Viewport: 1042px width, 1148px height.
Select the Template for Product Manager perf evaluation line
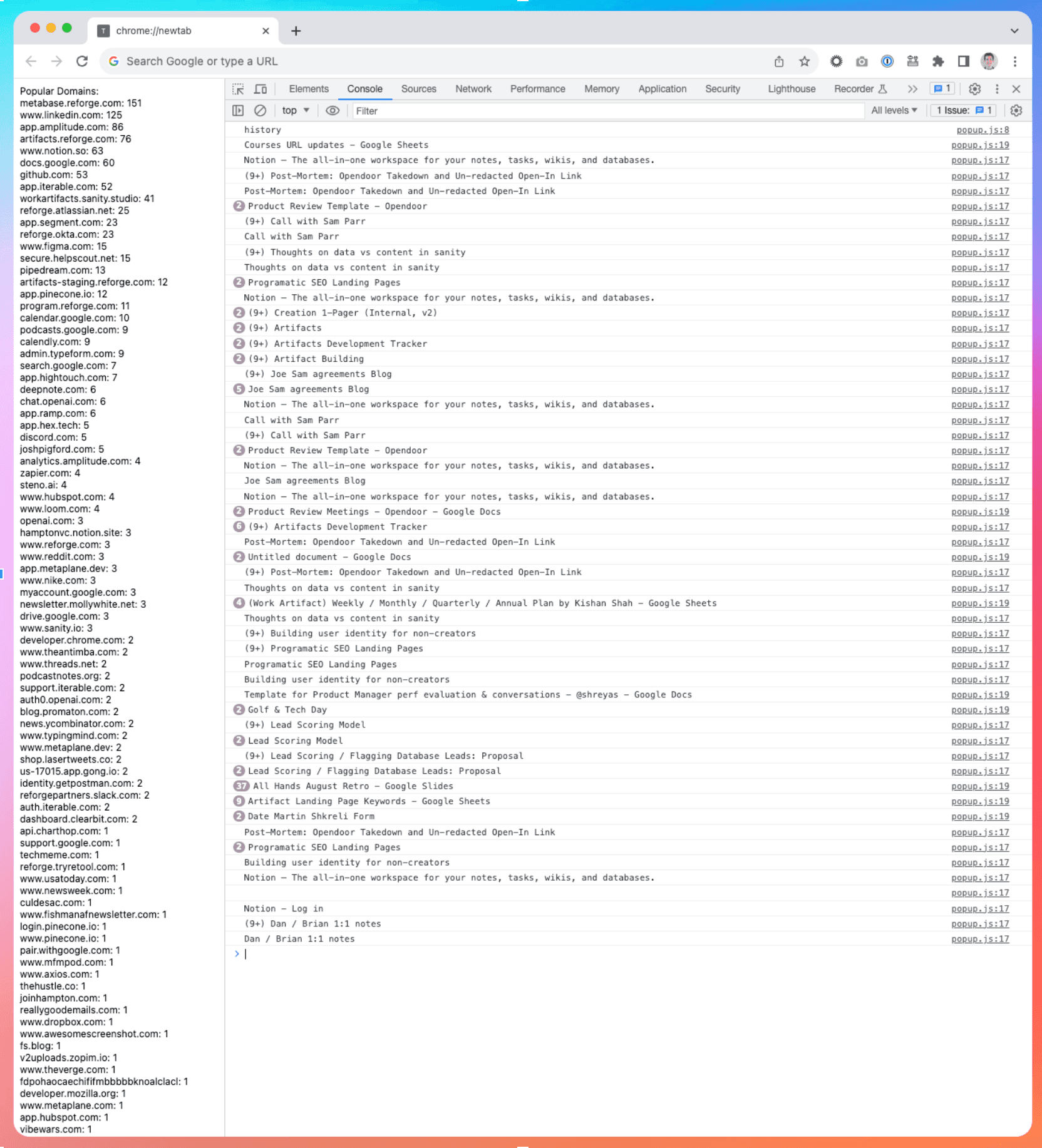[468, 695]
